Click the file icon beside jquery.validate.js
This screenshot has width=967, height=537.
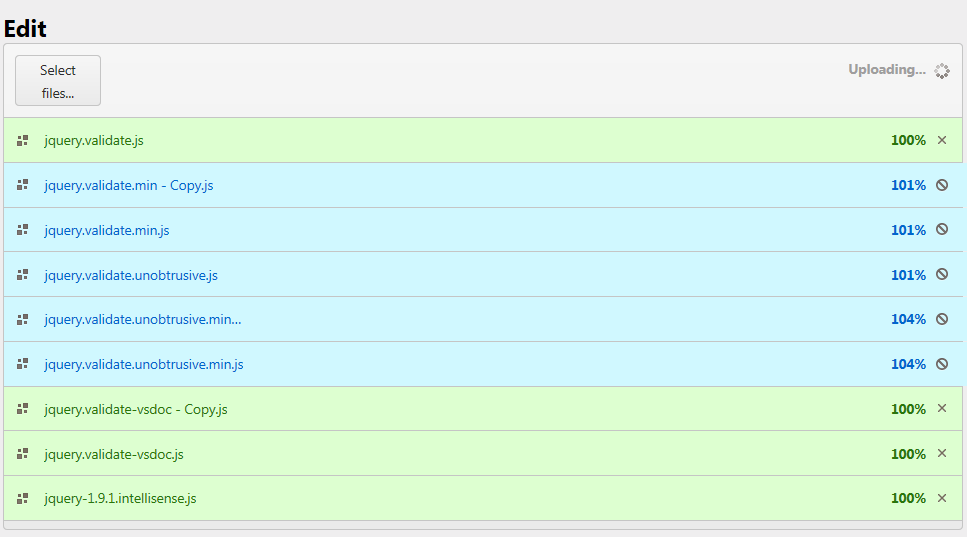[23, 141]
